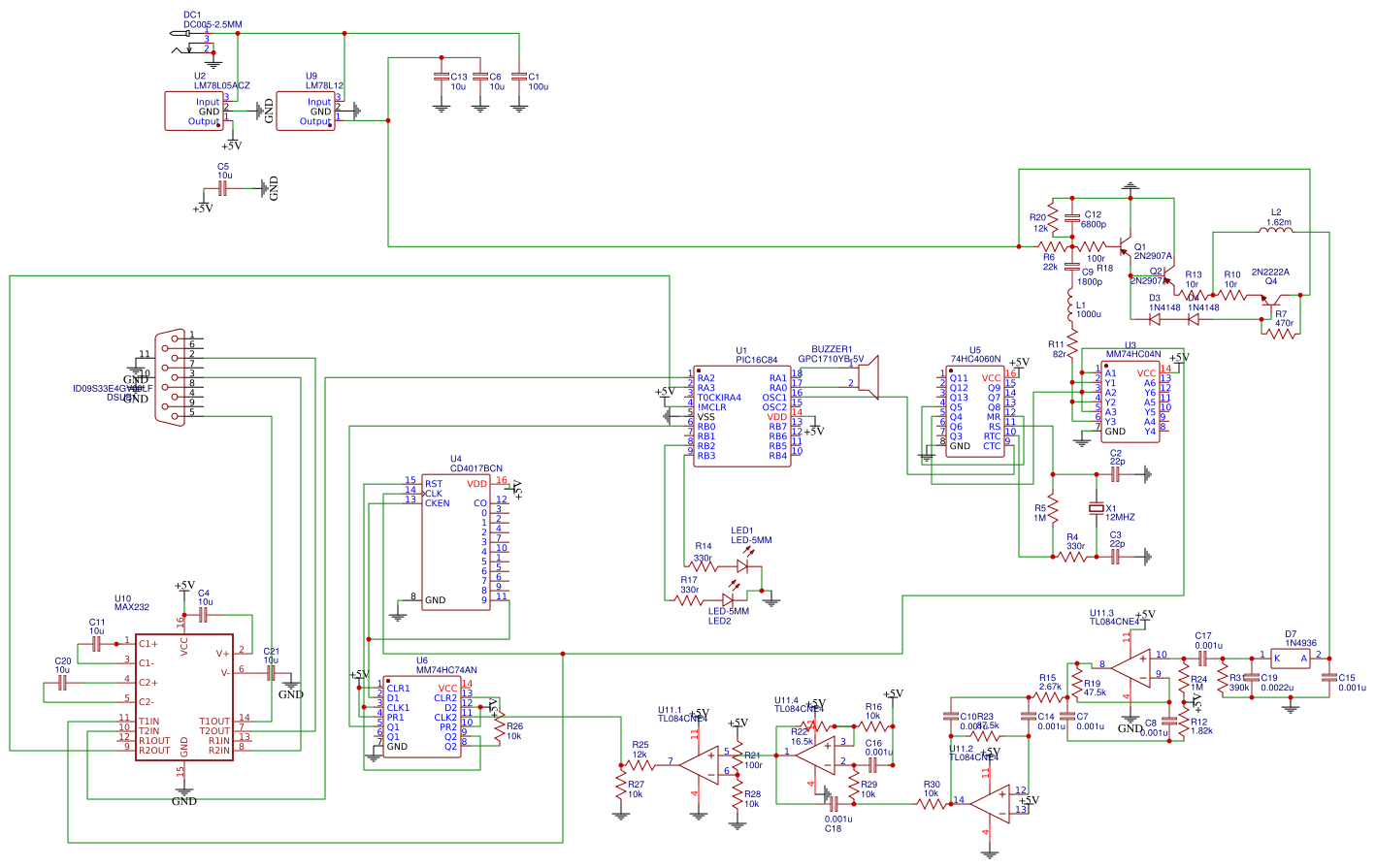Click the OSC1 pin label on PIC16C84

774,398
